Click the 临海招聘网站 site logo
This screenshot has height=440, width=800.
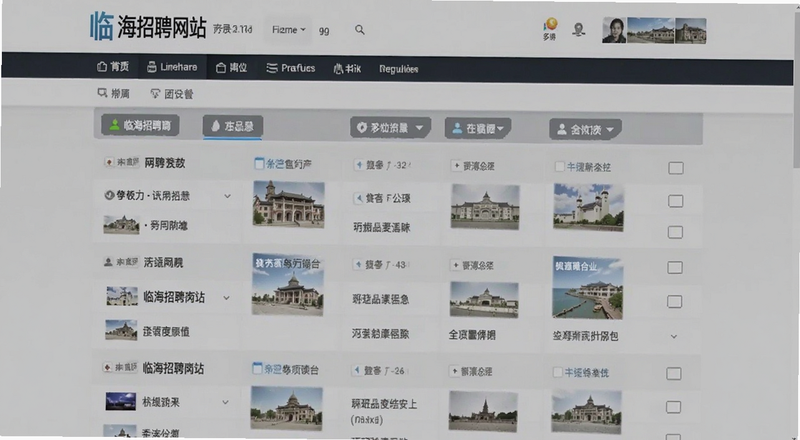click(148, 28)
